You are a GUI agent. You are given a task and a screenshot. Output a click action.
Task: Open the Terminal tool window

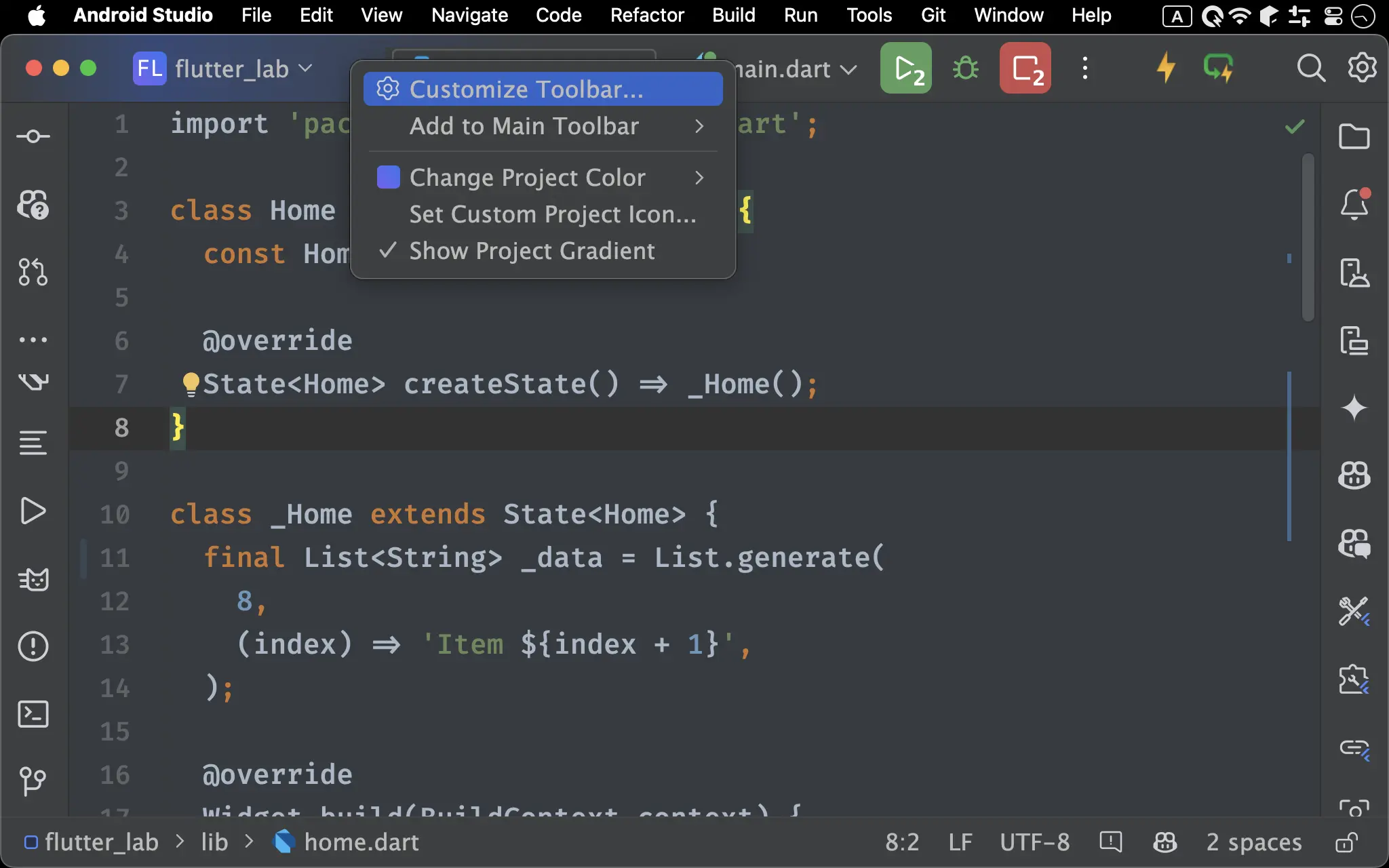[x=33, y=714]
